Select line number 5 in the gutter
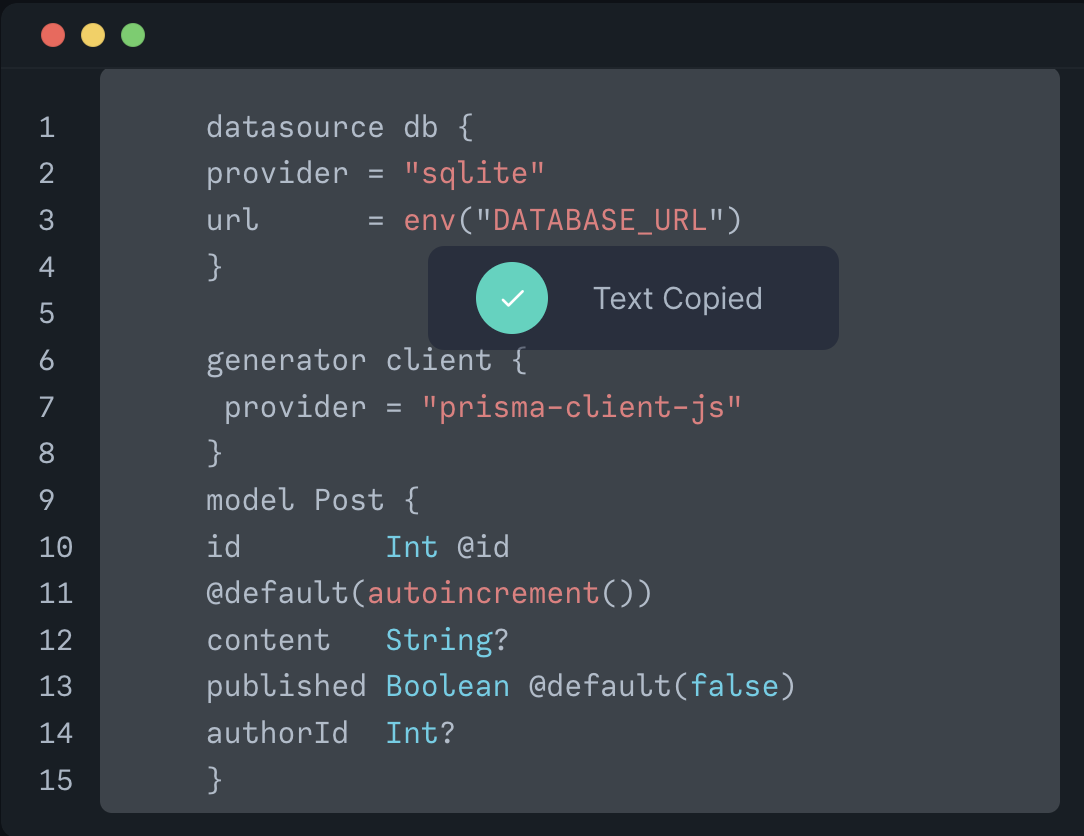This screenshot has height=836, width=1084. (47, 314)
